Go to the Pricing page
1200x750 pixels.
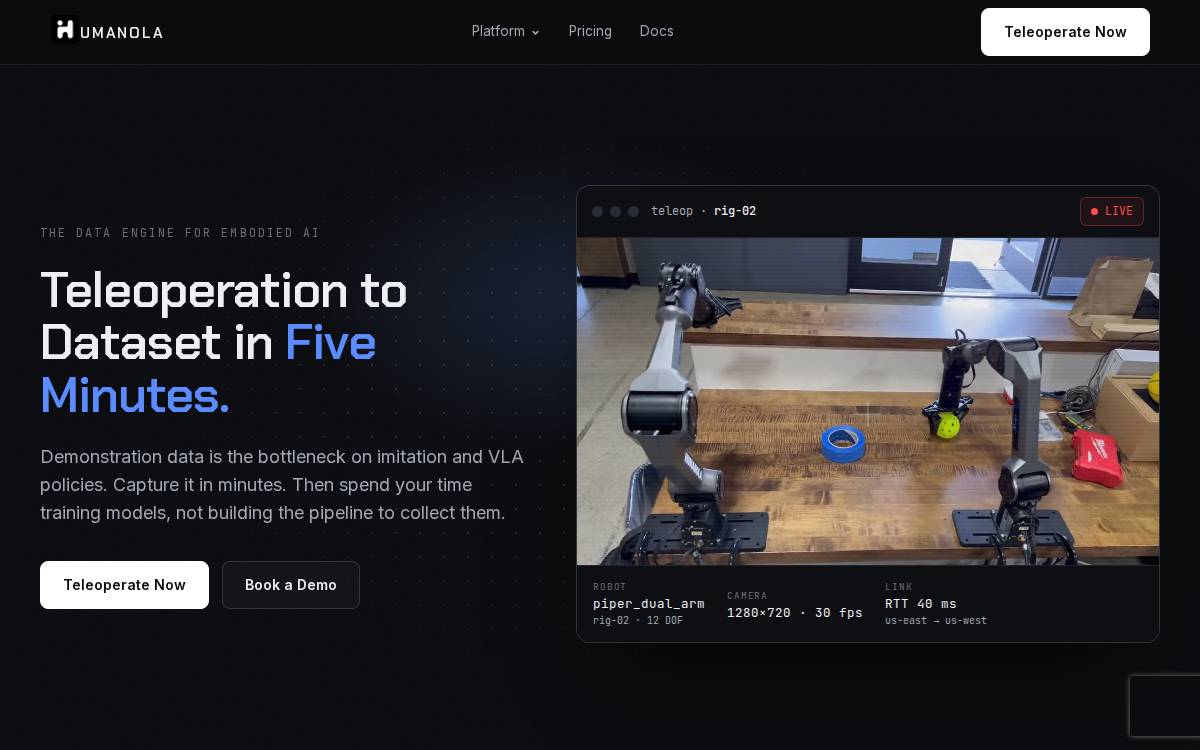(x=590, y=31)
